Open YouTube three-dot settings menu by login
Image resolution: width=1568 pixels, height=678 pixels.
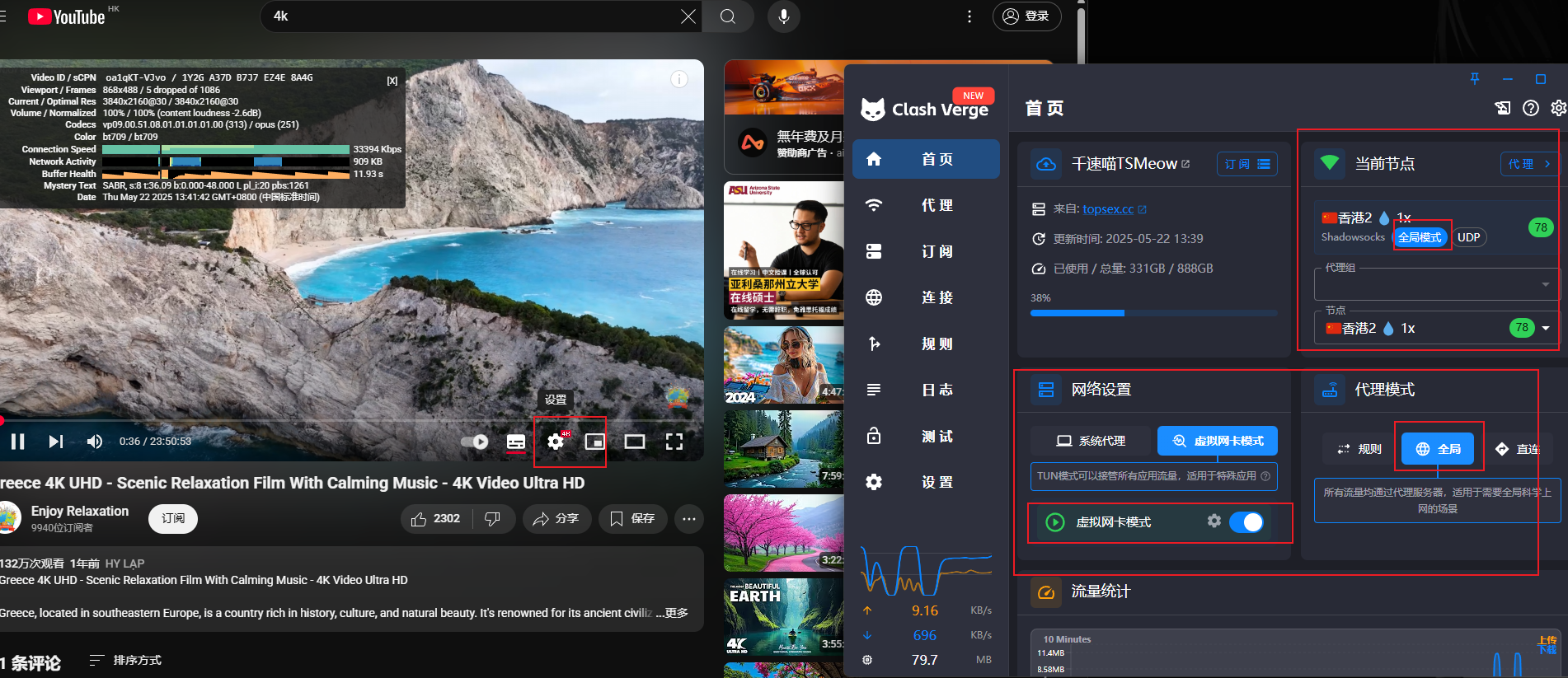[969, 16]
